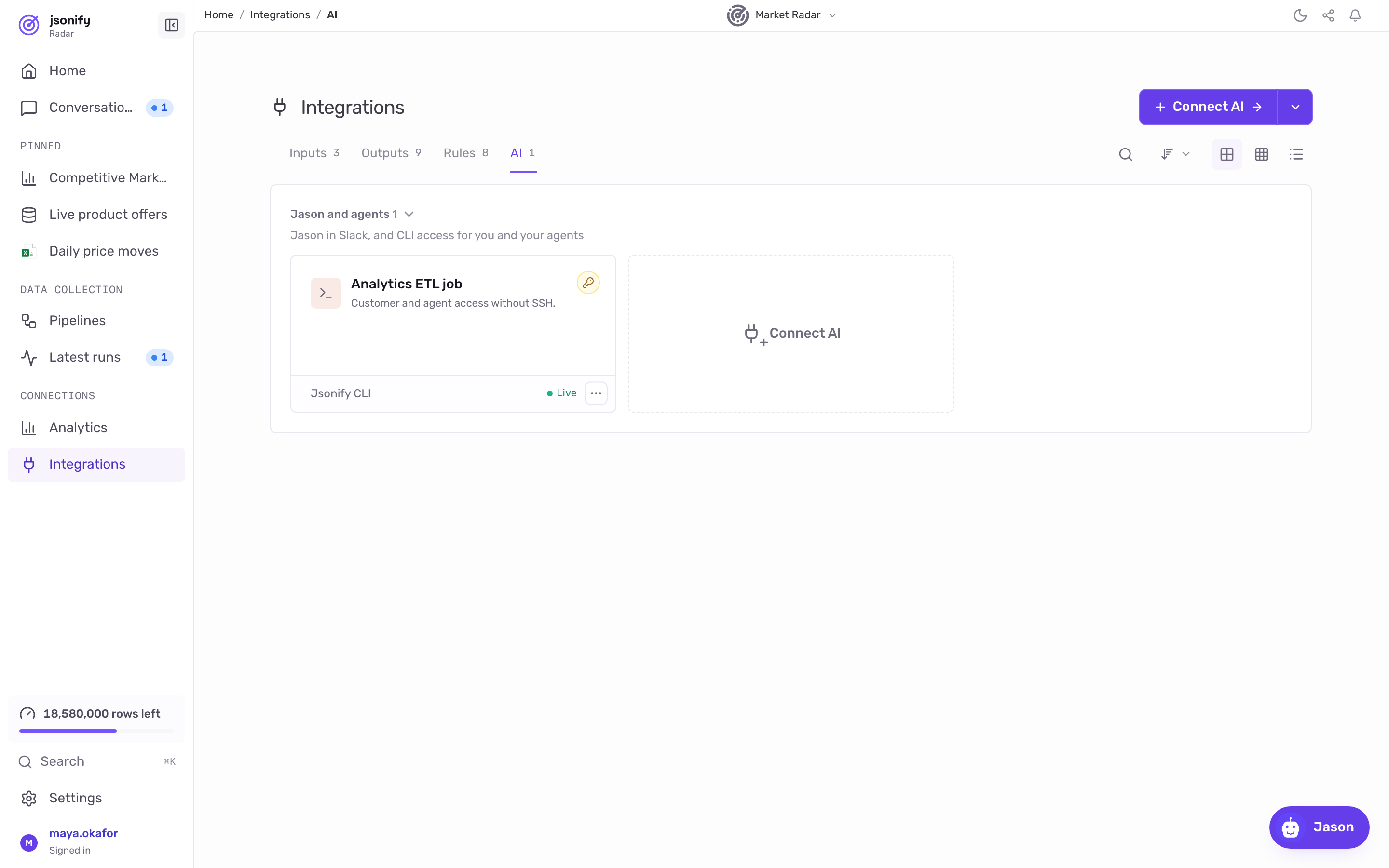This screenshot has width=1389, height=868.
Task: Toggle dark mode moon icon
Action: point(1300,15)
